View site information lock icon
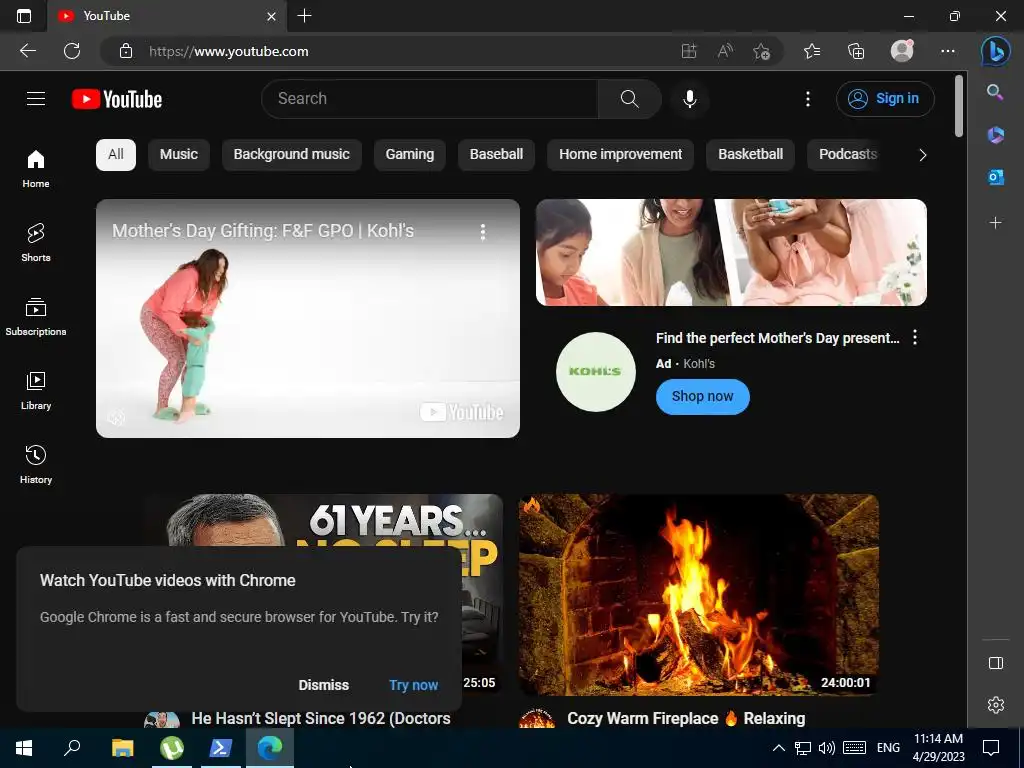1024x768 pixels. coord(126,51)
